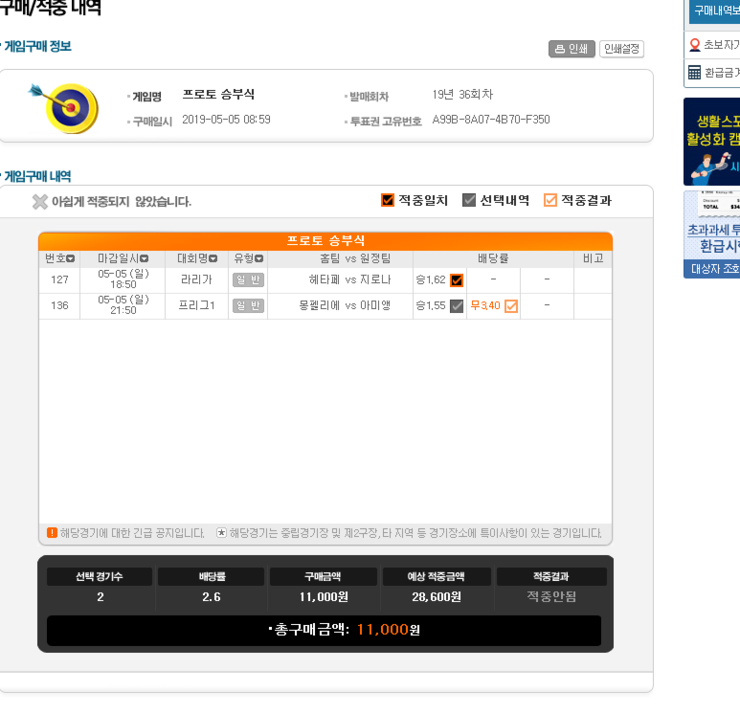Viewport: 740px width, 714px height.
Task: Click the orange urgent notice exclamation icon
Action: [x=52, y=533]
